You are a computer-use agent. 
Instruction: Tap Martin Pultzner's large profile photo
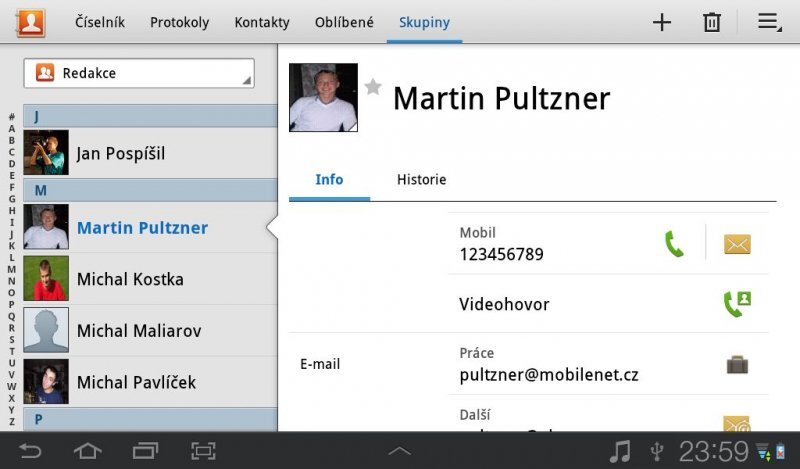tap(323, 98)
